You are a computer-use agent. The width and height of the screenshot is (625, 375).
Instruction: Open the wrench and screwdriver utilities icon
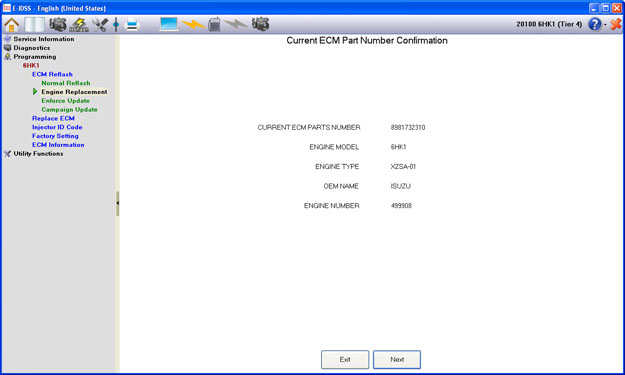pos(100,25)
